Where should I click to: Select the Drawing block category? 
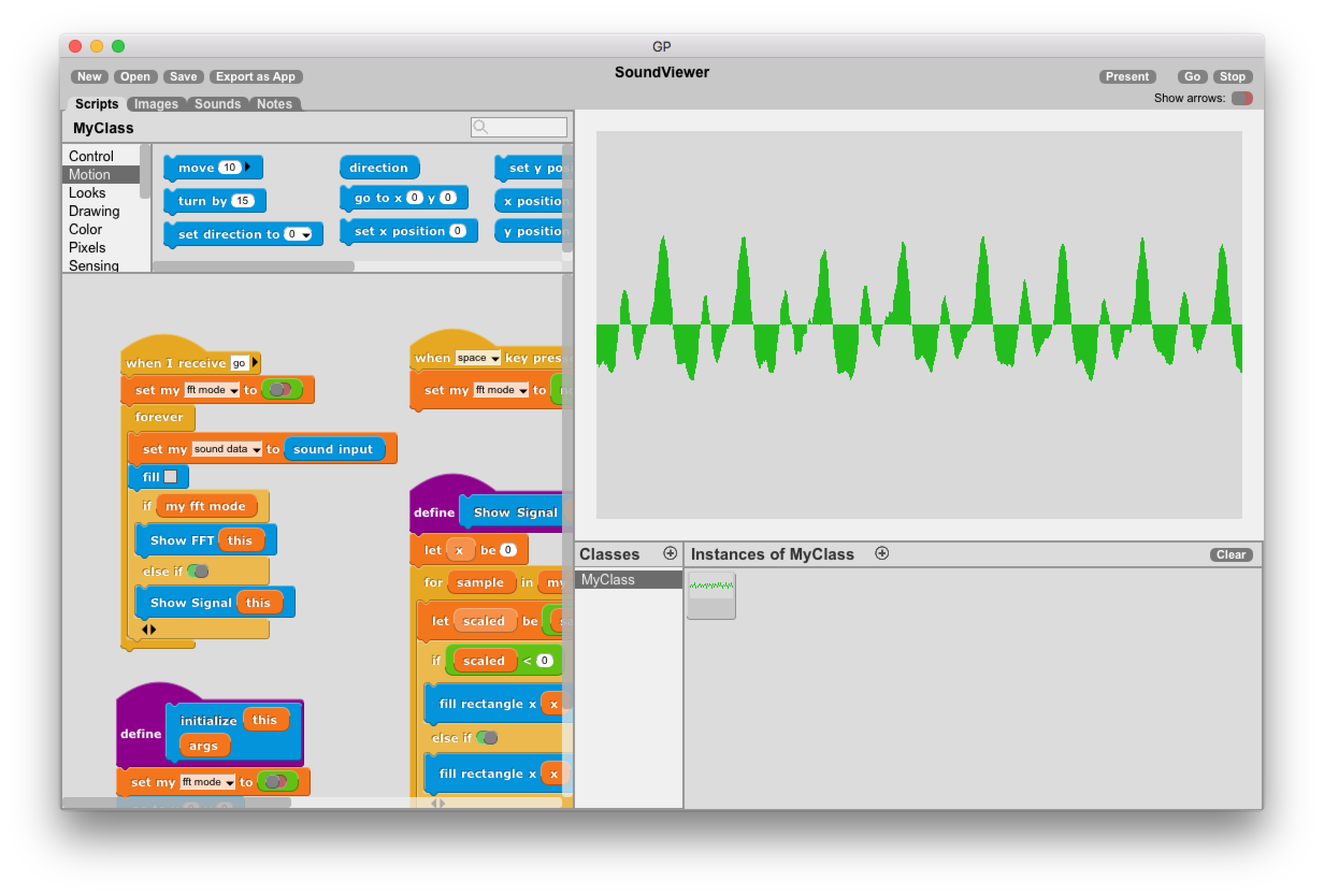click(100, 211)
